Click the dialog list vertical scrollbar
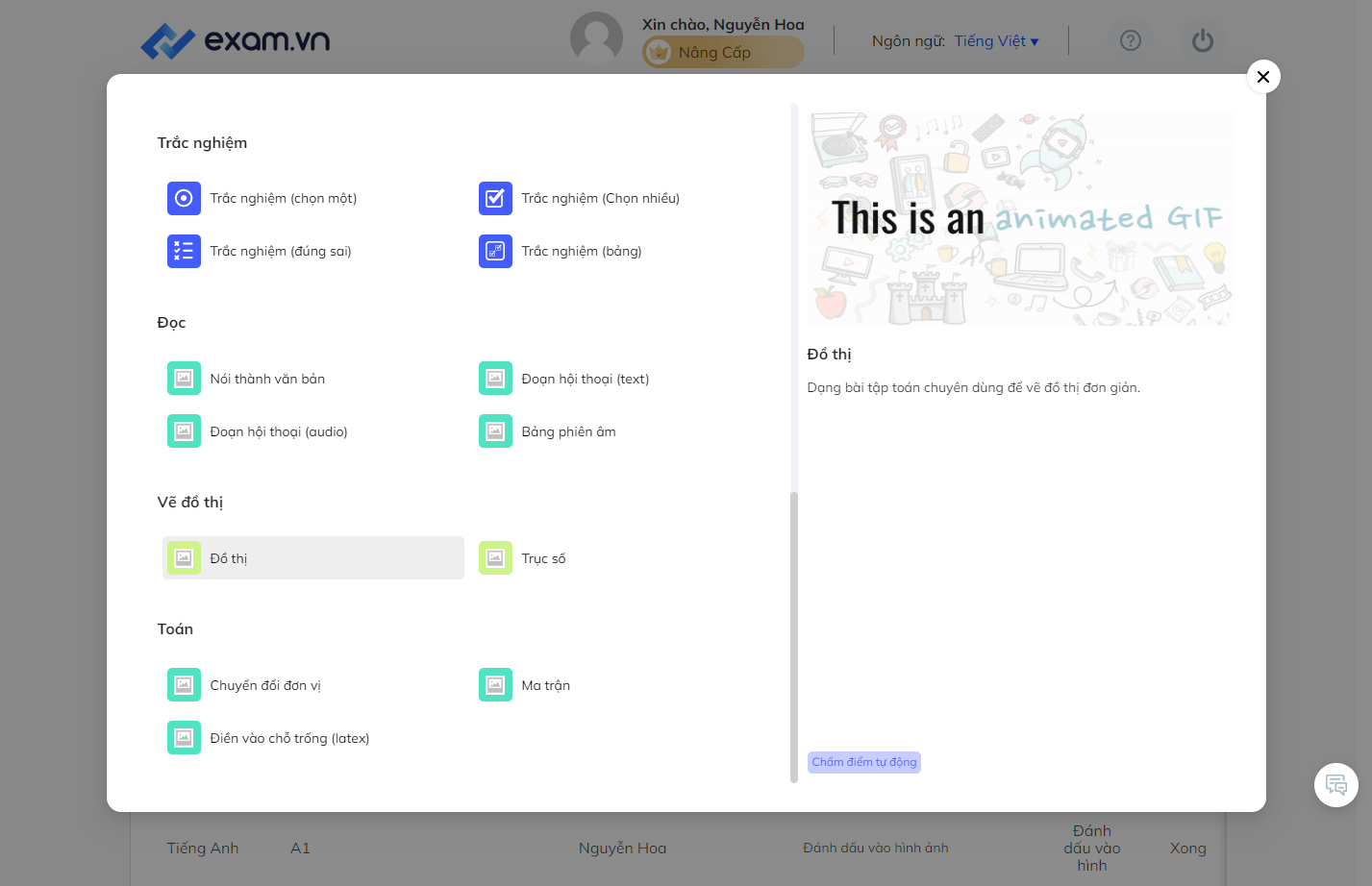 point(794,636)
